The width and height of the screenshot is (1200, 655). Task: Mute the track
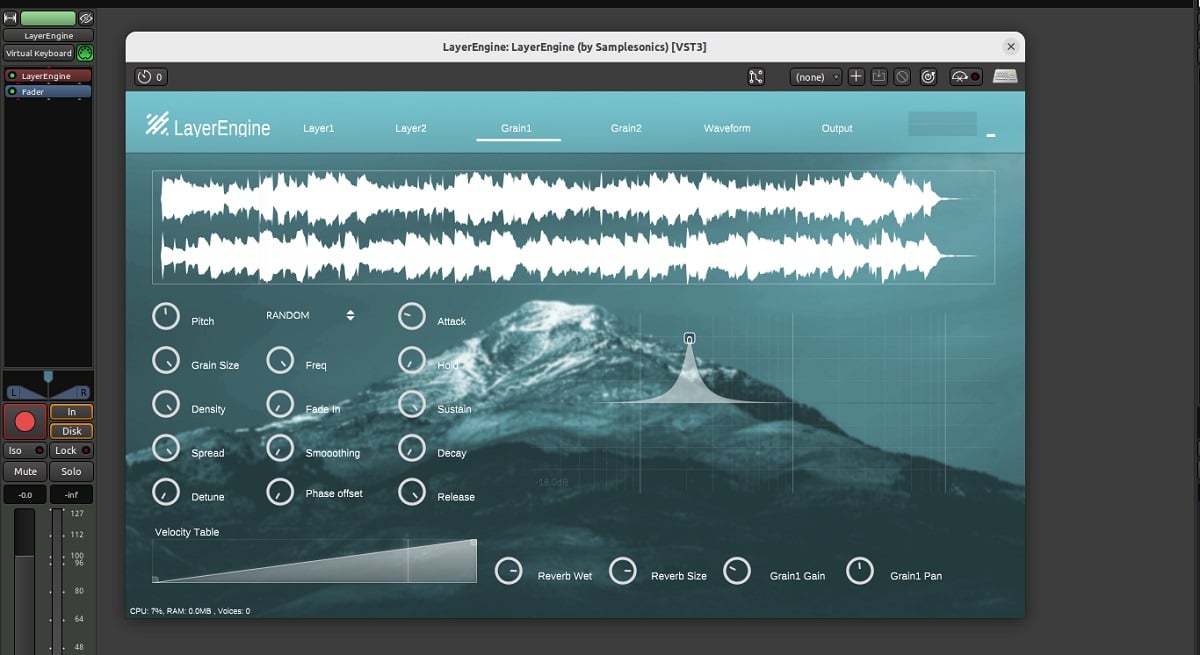(x=25, y=472)
